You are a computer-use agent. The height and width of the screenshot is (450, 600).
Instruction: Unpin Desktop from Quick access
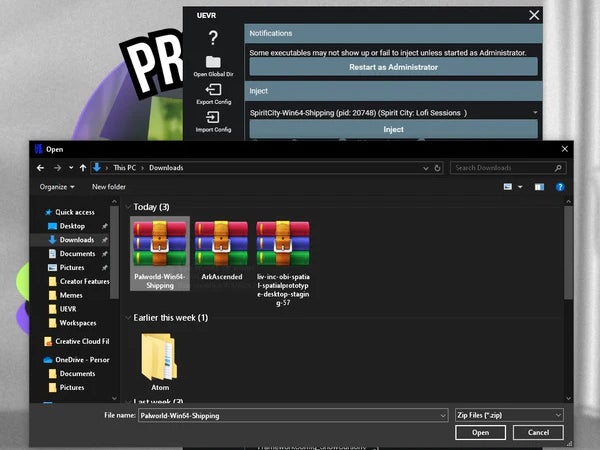pyautogui.click(x=104, y=226)
